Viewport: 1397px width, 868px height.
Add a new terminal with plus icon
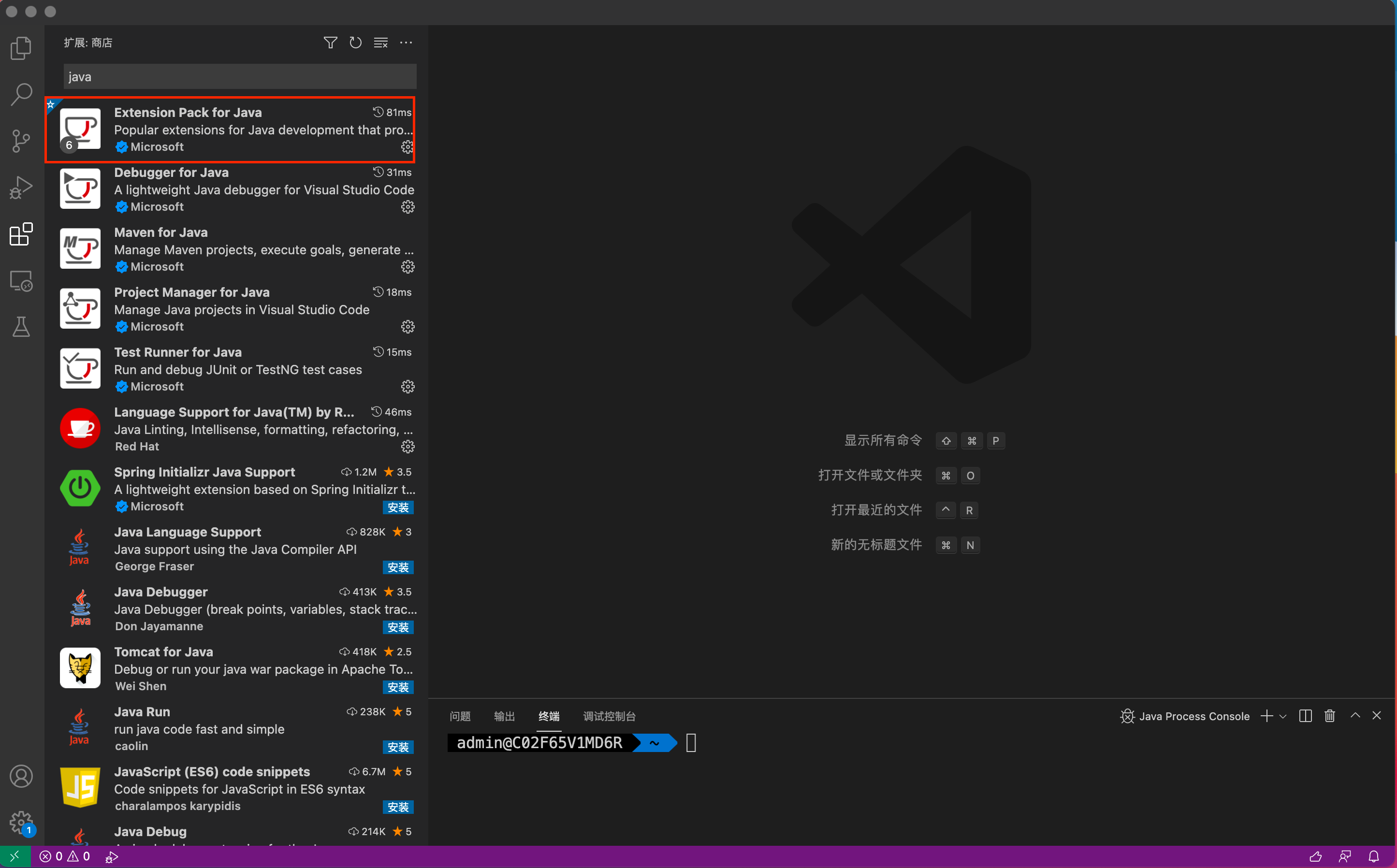(1266, 716)
